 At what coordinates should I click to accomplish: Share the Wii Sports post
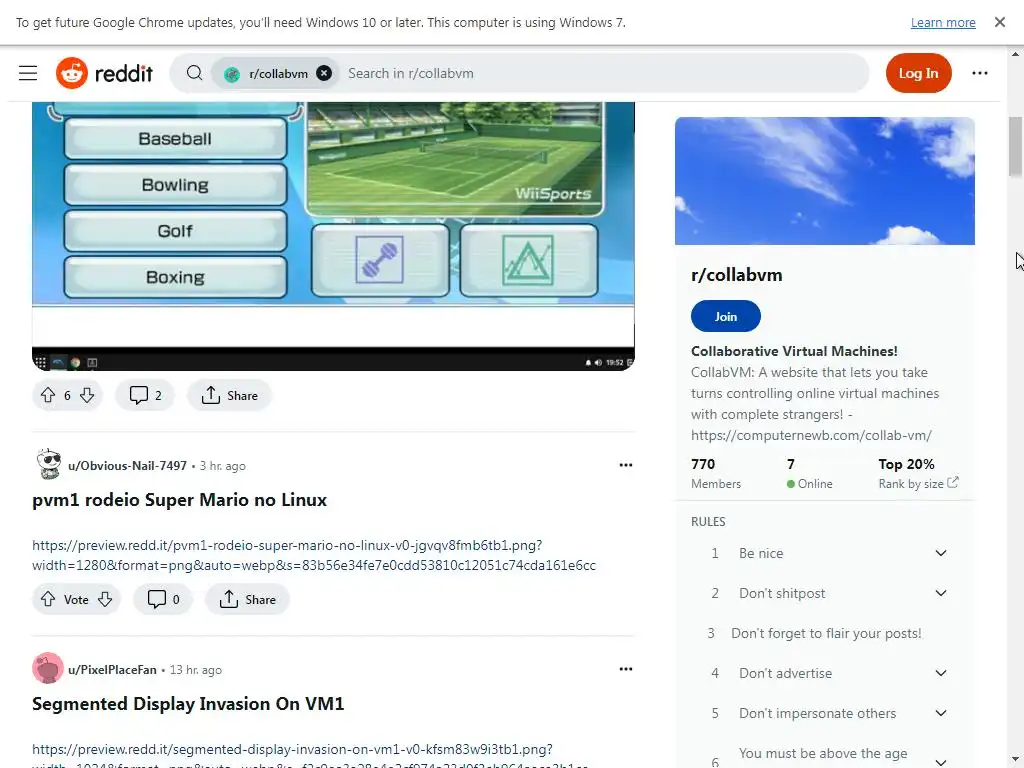coord(229,395)
